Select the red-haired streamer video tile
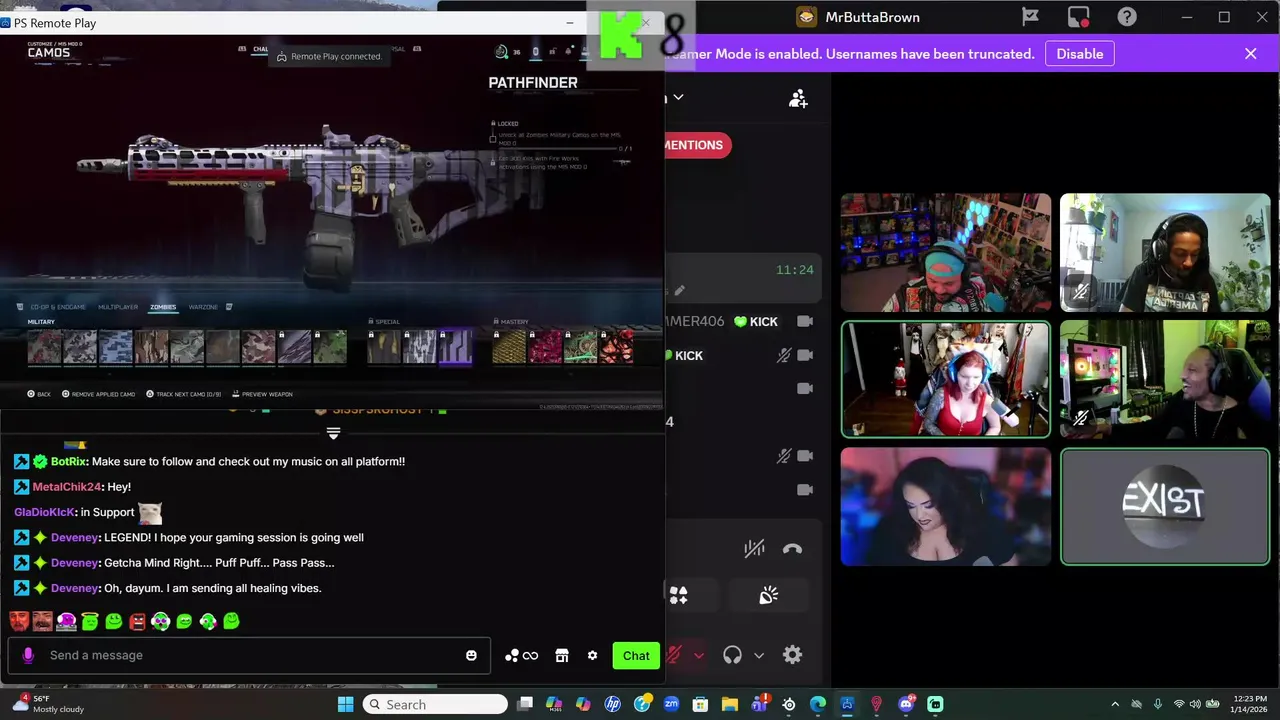This screenshot has width=1280, height=720. coord(945,379)
